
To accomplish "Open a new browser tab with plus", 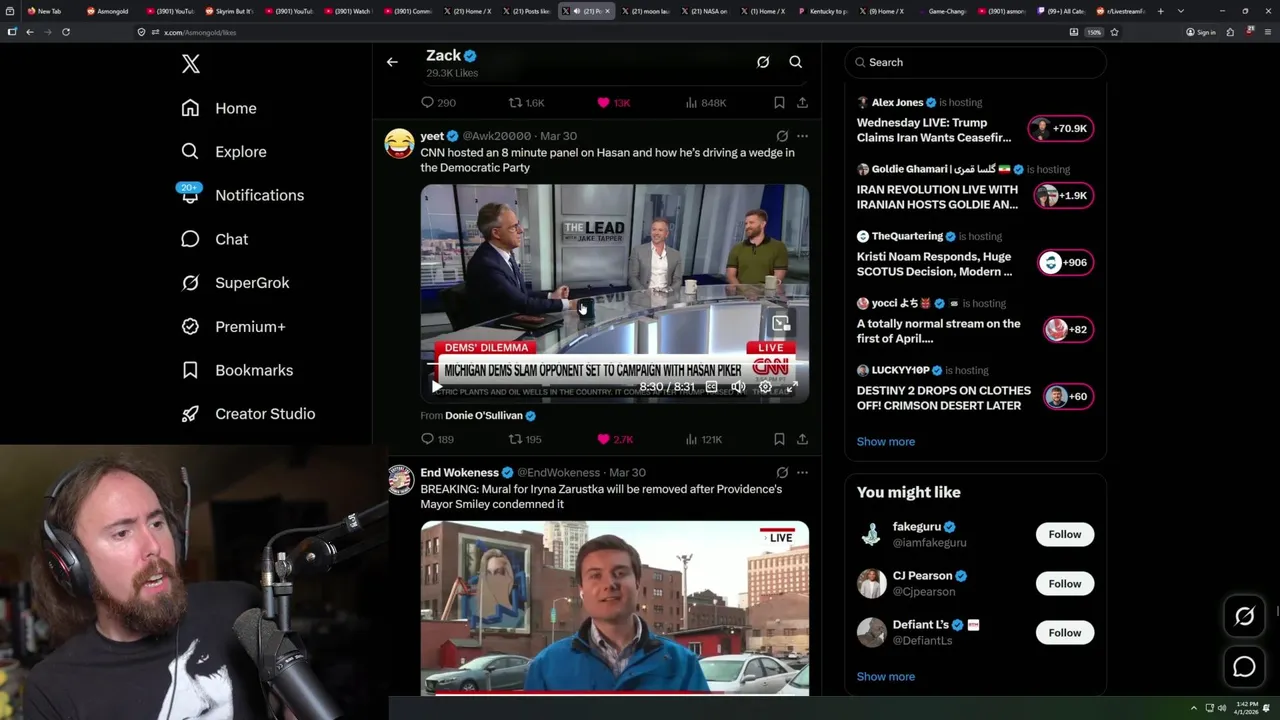I will (1160, 11).
